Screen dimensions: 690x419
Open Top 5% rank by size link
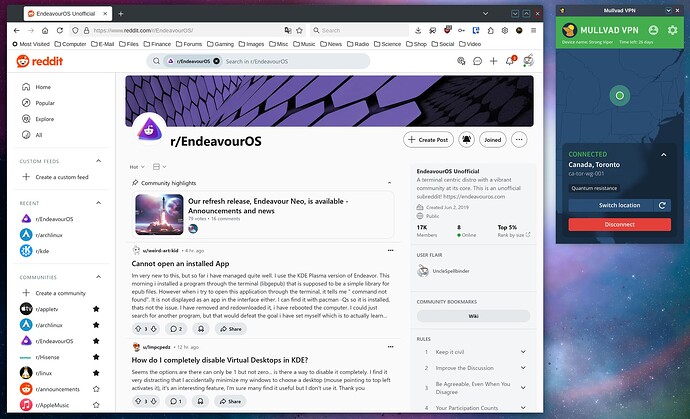click(x=514, y=231)
